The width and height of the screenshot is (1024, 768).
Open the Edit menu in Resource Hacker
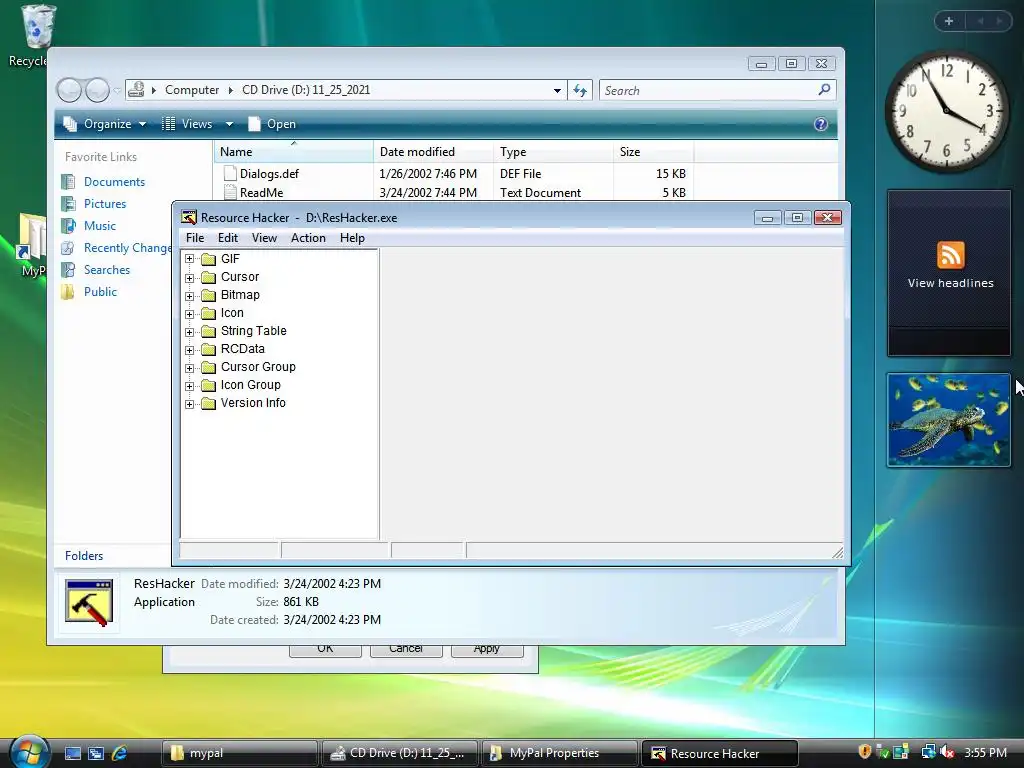pos(227,238)
